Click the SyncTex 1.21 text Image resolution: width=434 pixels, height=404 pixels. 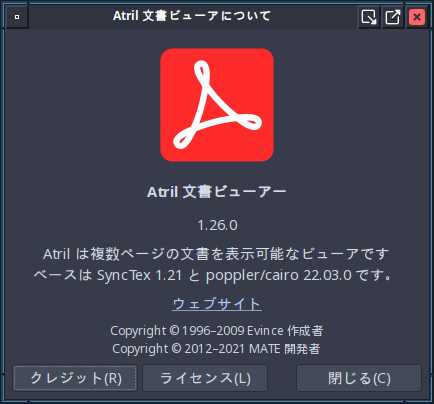139,275
